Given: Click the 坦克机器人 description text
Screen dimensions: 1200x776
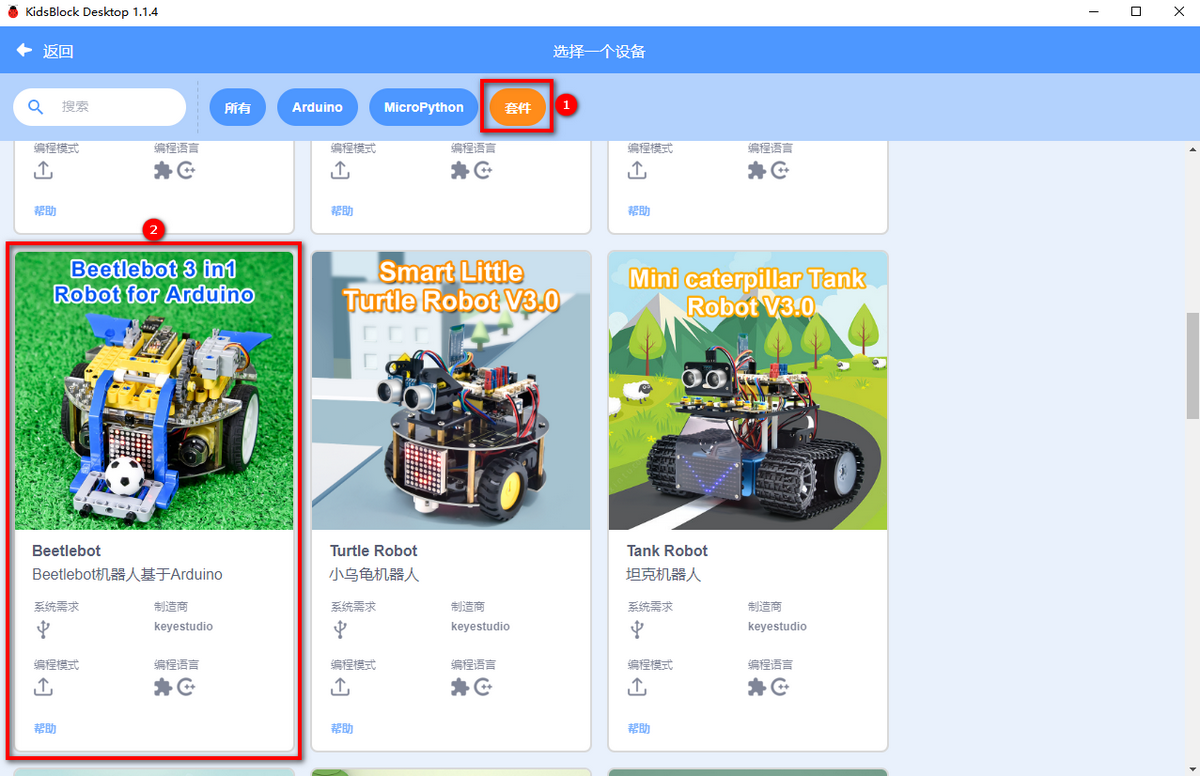Looking at the screenshot, I should coord(664,575).
